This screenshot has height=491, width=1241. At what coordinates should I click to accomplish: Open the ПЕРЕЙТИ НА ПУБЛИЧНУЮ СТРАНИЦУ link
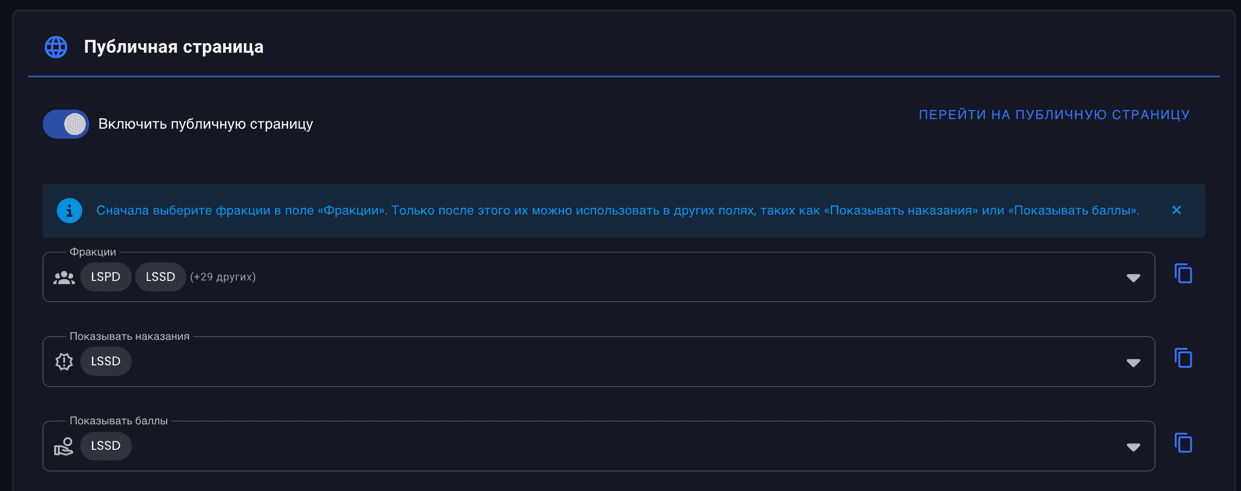[x=1054, y=115]
